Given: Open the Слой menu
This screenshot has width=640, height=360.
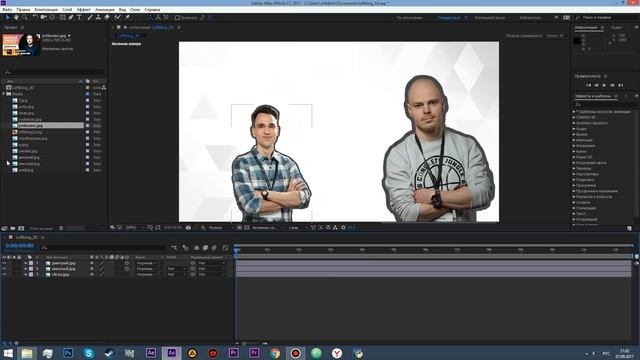Looking at the screenshot, I should point(67,9).
